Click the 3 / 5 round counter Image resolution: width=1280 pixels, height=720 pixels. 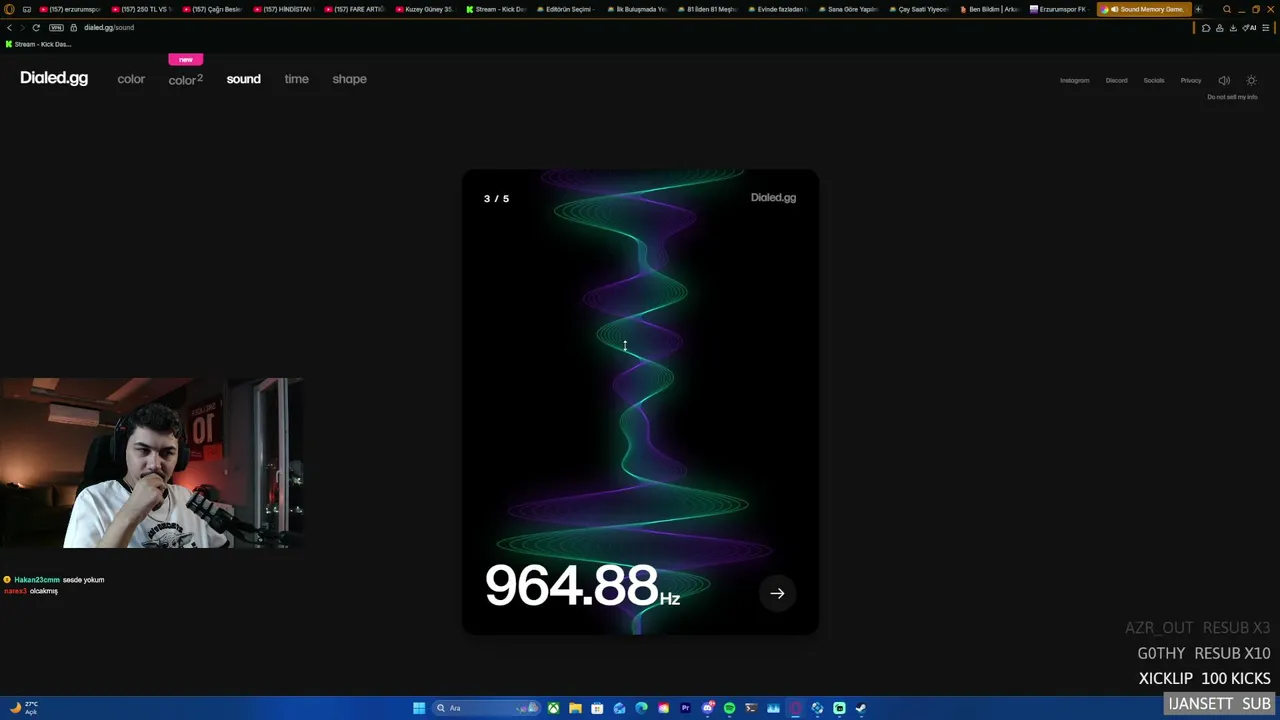[x=496, y=198]
